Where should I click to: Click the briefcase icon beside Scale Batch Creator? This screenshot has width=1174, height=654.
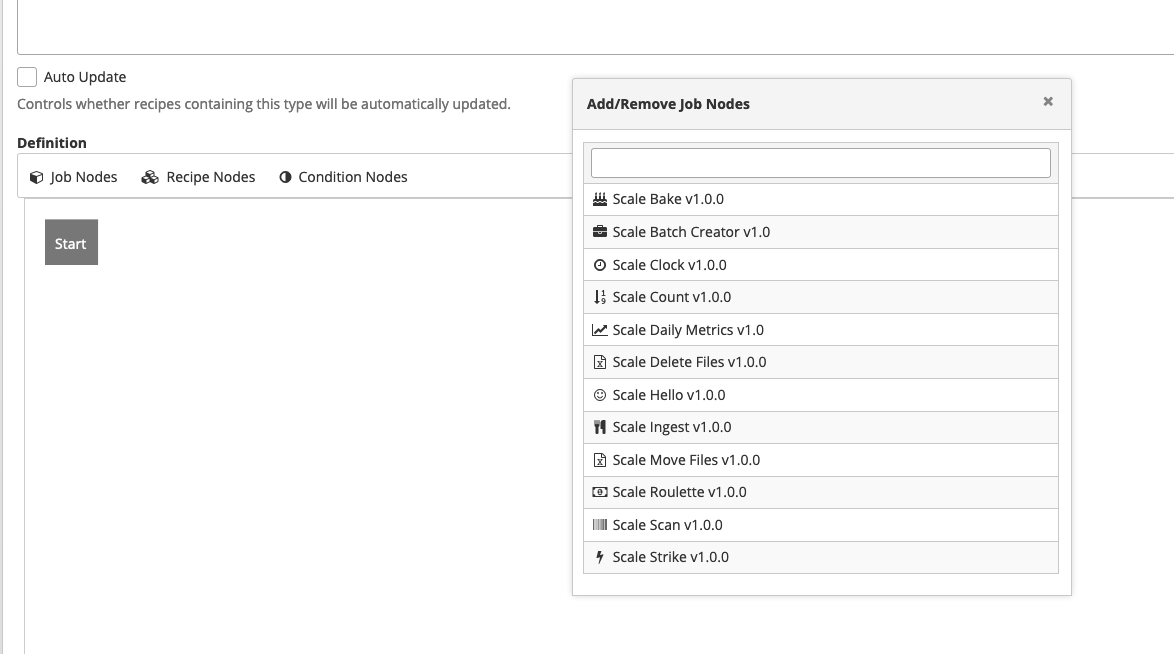(x=600, y=232)
